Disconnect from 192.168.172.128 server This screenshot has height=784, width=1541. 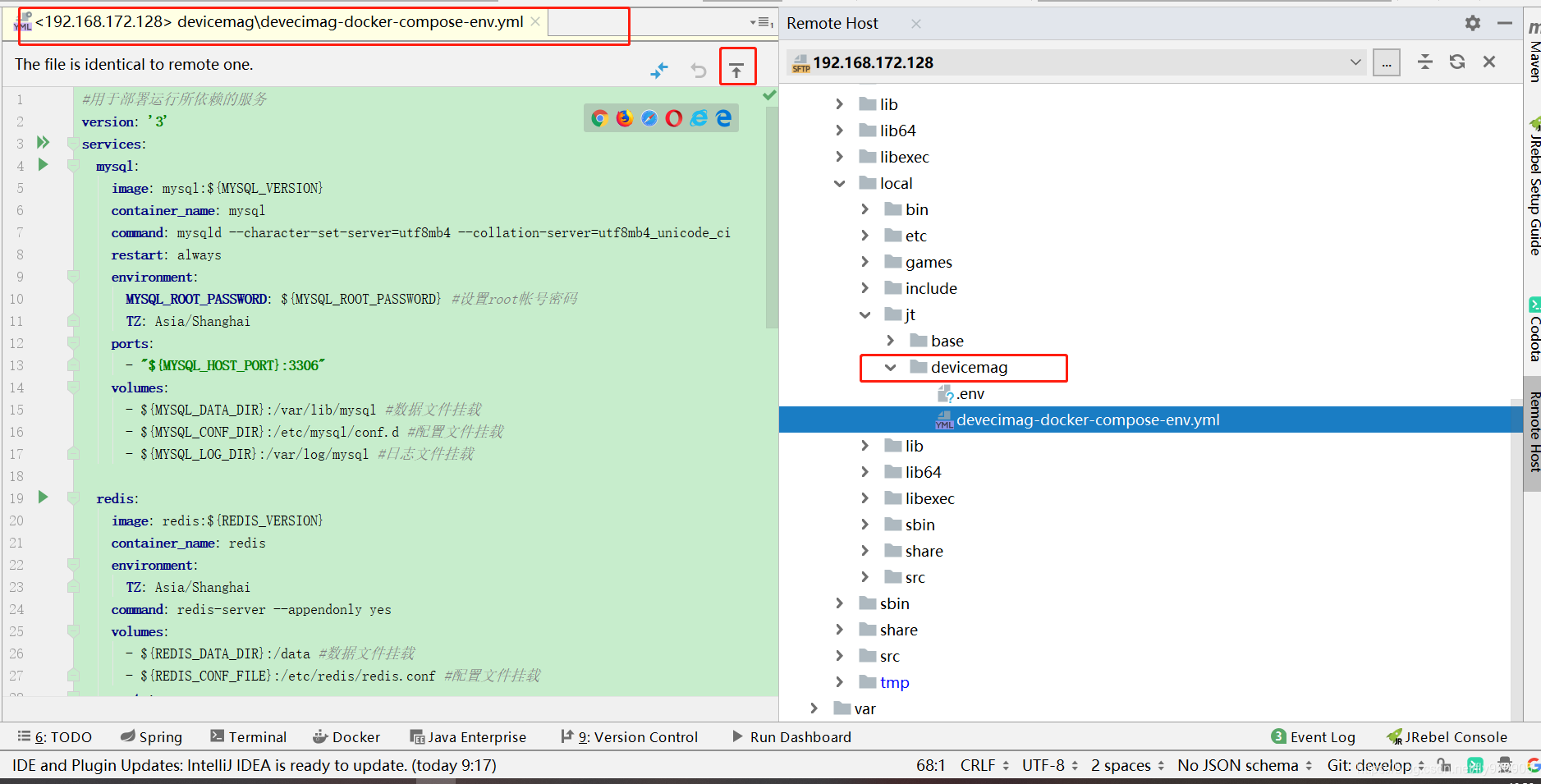1489,62
